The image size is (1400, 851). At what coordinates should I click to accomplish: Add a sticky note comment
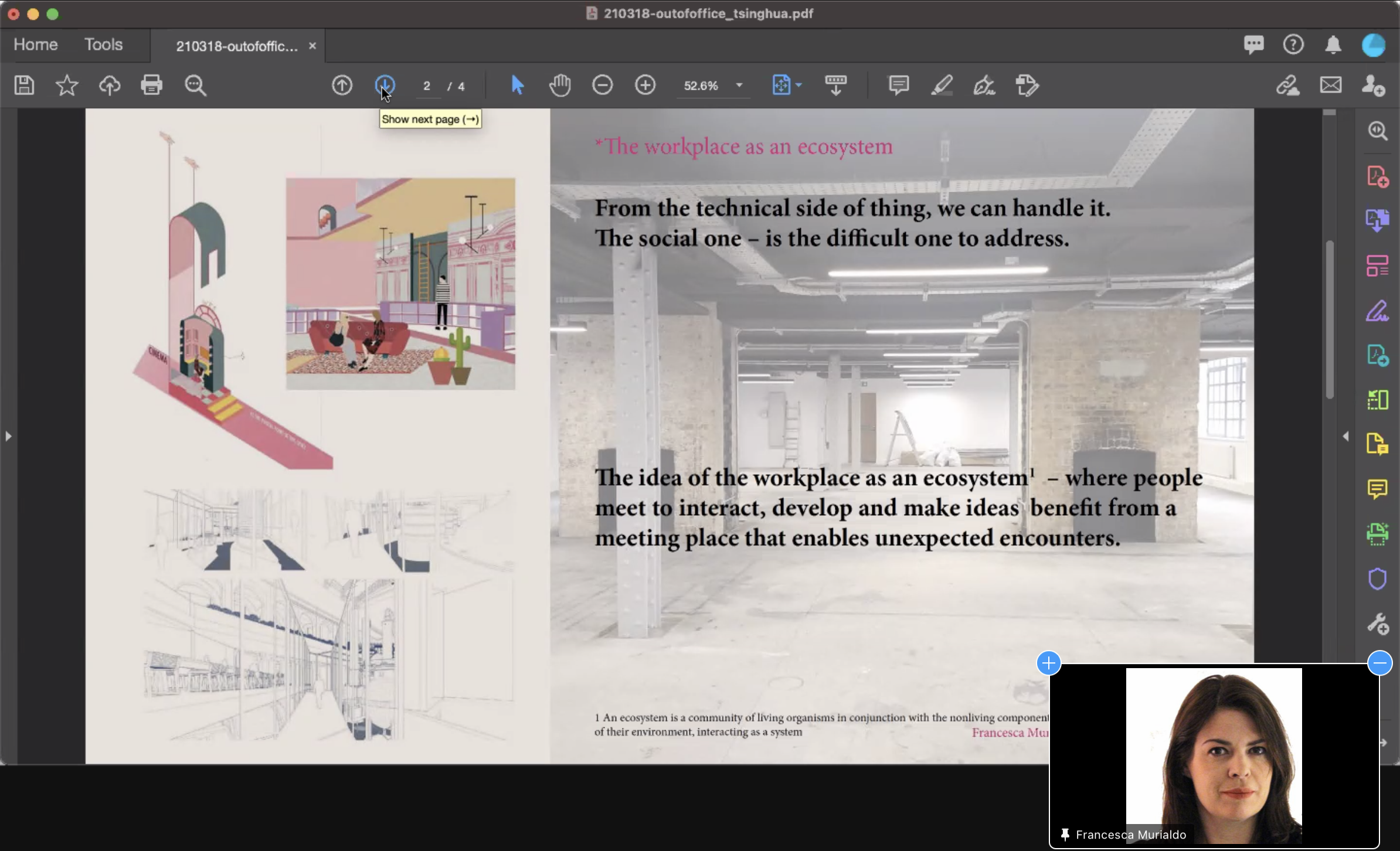(899, 86)
